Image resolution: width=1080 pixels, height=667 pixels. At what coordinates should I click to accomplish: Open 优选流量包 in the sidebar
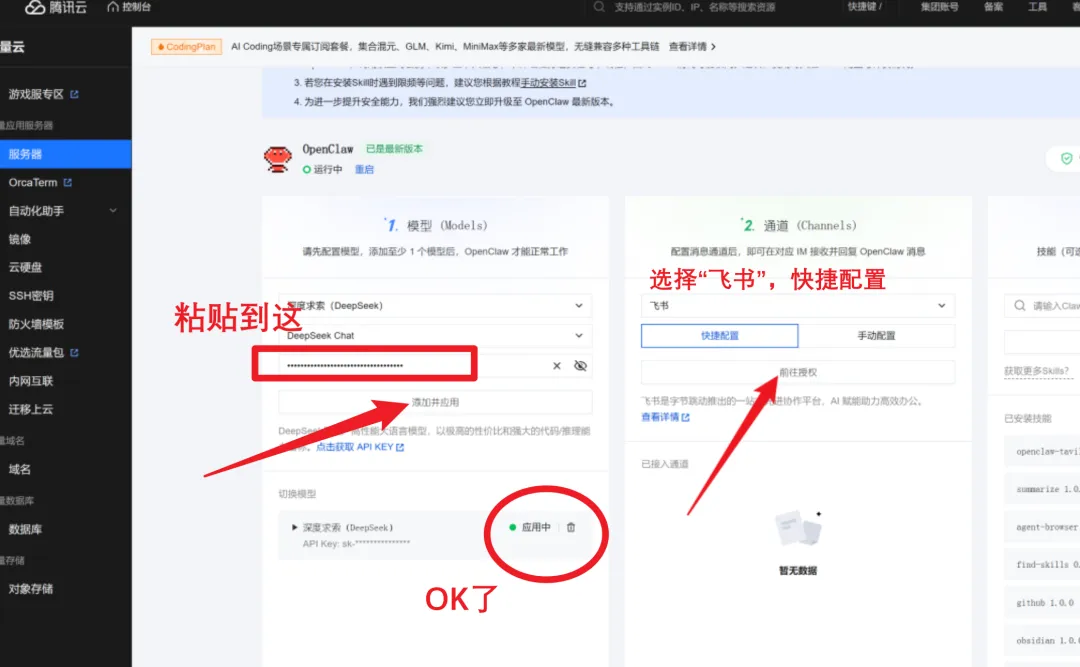pos(36,352)
